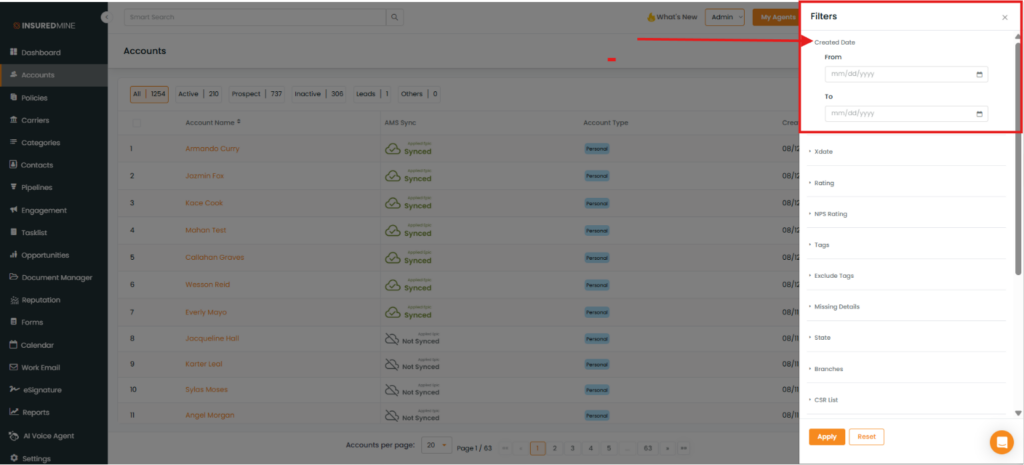Viewport: 1024px width, 465px height.
Task: Open the Accounts per page dropdown
Action: click(x=437, y=445)
